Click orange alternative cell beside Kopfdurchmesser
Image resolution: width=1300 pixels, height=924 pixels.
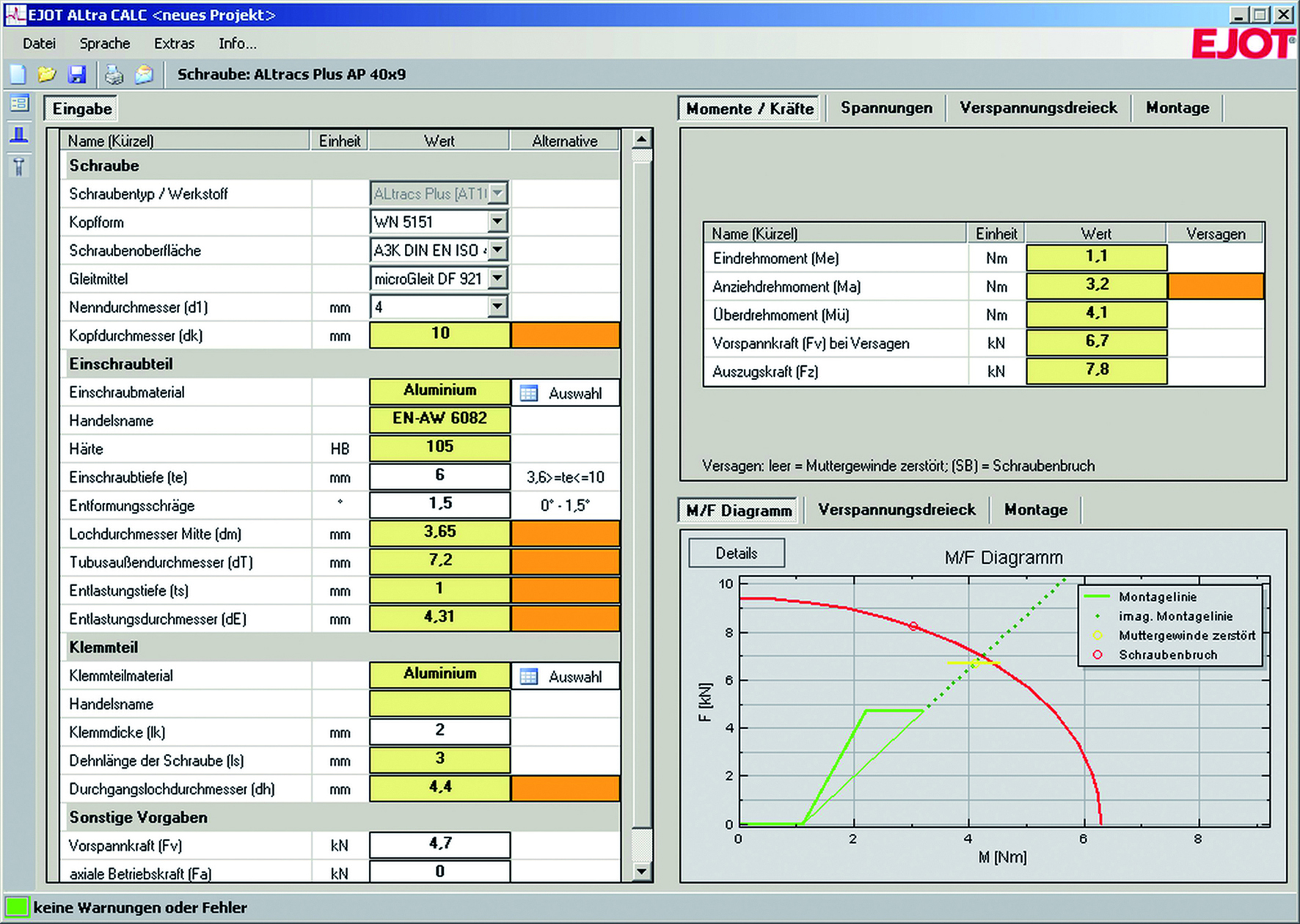click(565, 335)
